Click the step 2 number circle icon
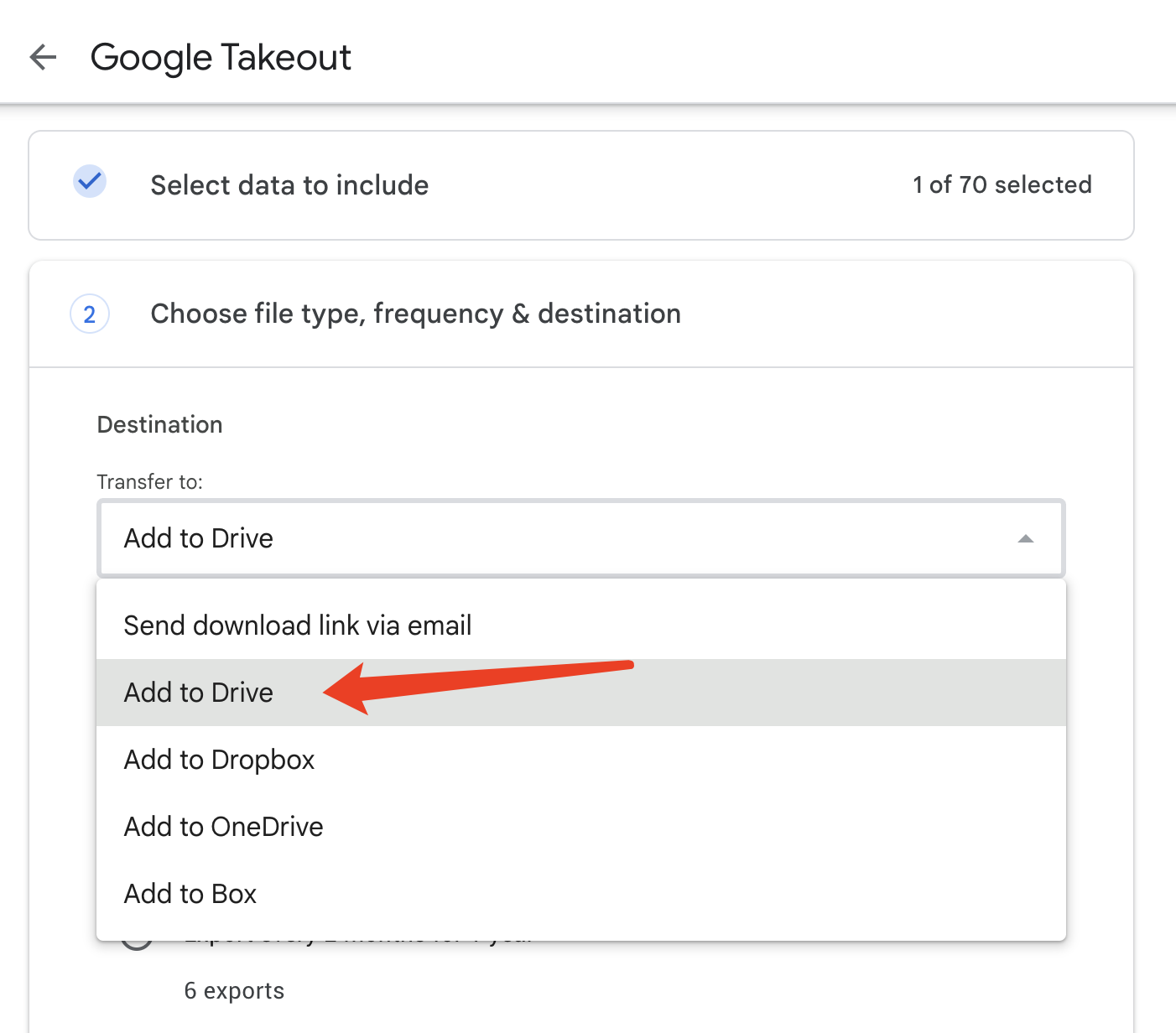 90,314
